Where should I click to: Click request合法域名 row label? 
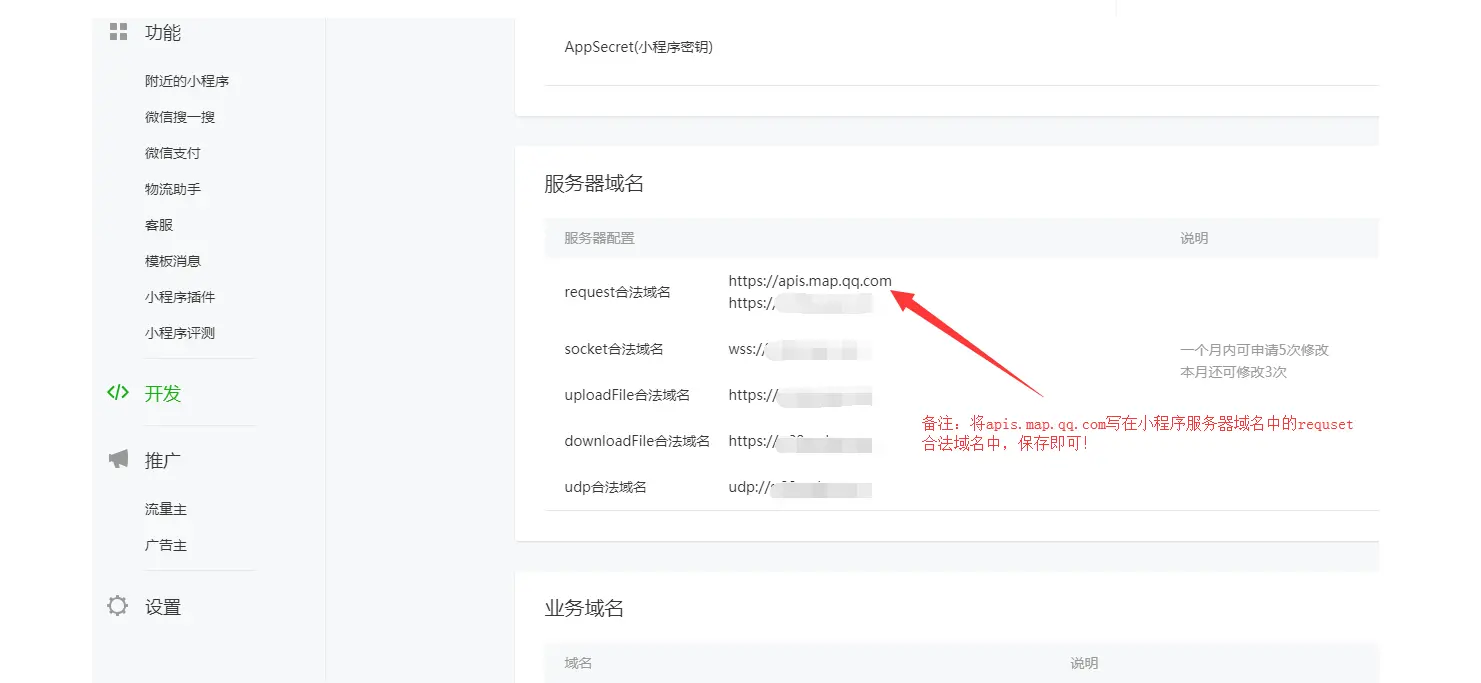click(617, 292)
